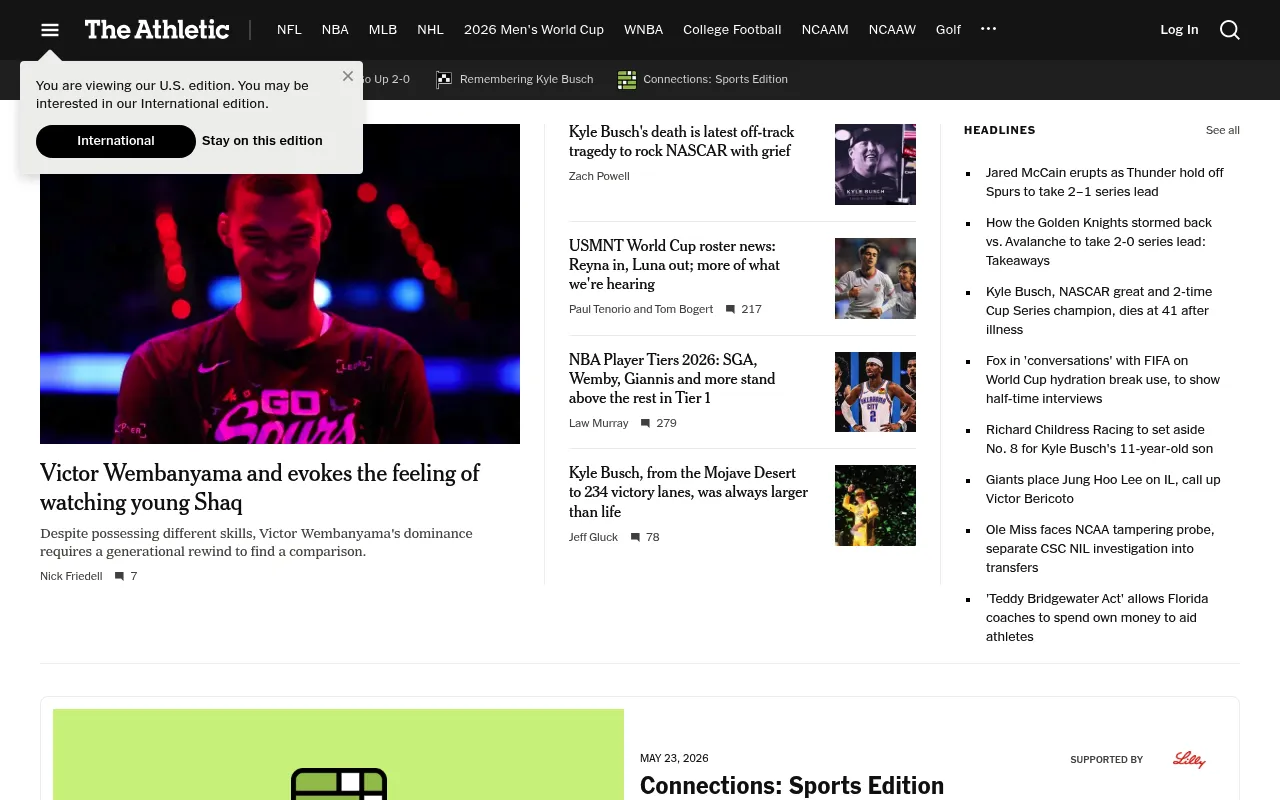Expand the three-dots more sports menu
This screenshot has width=1280, height=800.
988,29
